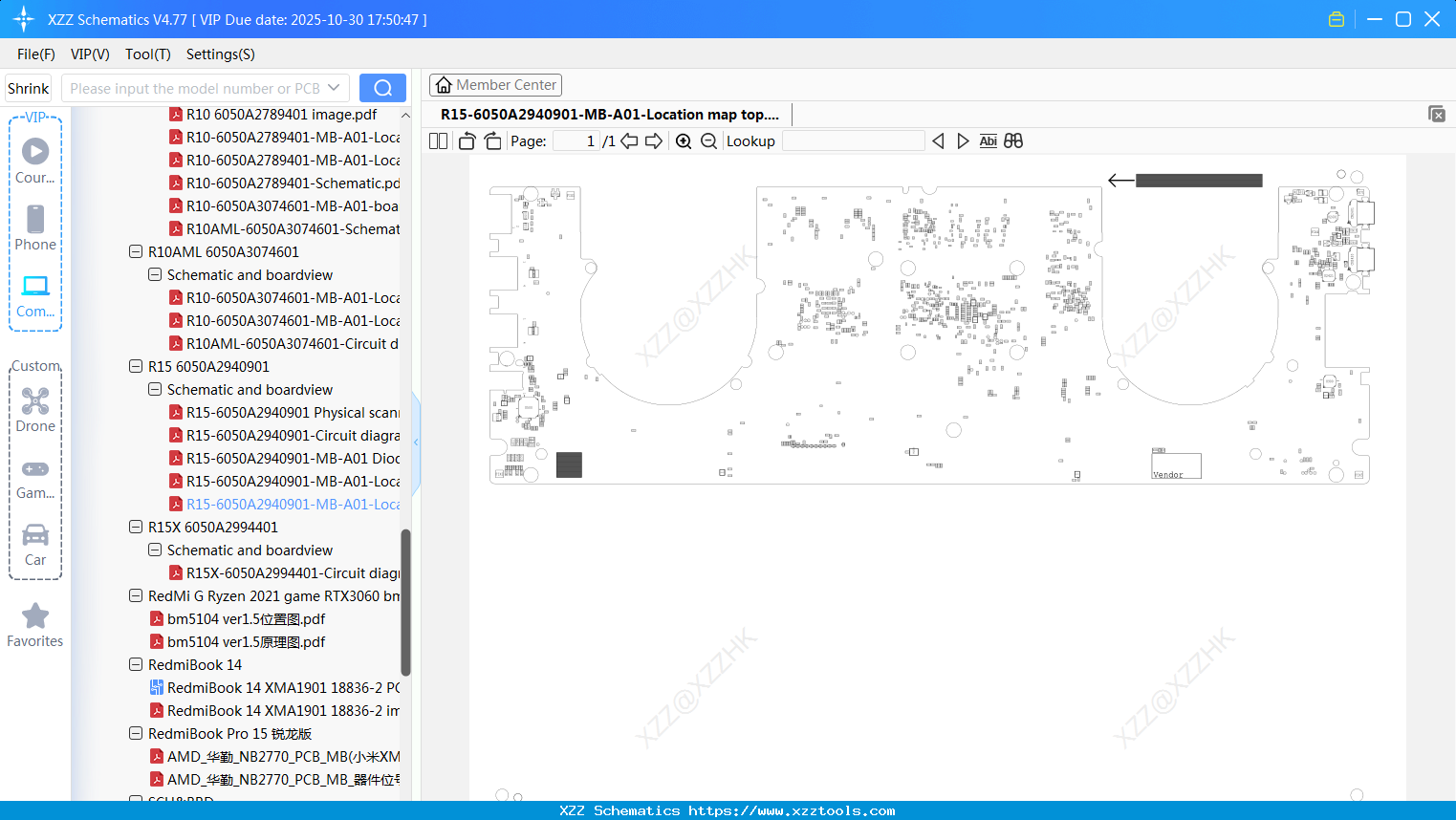Collapse the R15X 6050A2994401 node
This screenshot has width=1456, height=820.
136,528
